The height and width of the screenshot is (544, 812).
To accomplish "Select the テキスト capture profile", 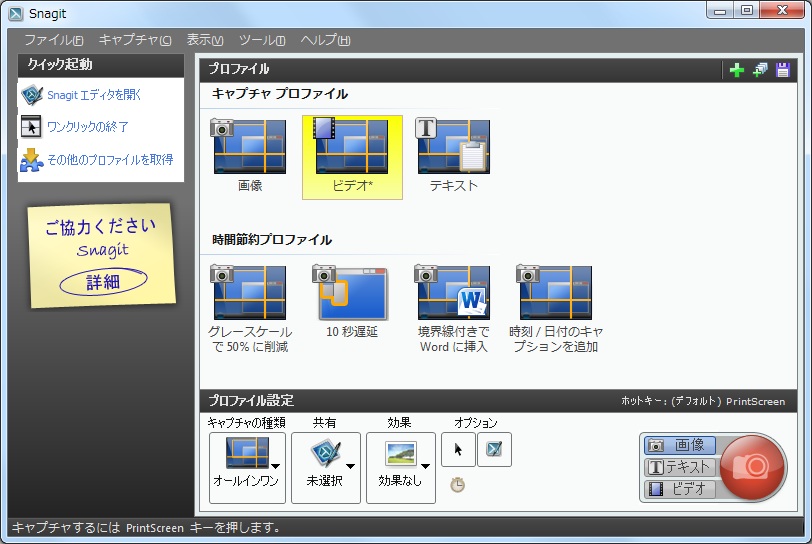I will [x=453, y=156].
